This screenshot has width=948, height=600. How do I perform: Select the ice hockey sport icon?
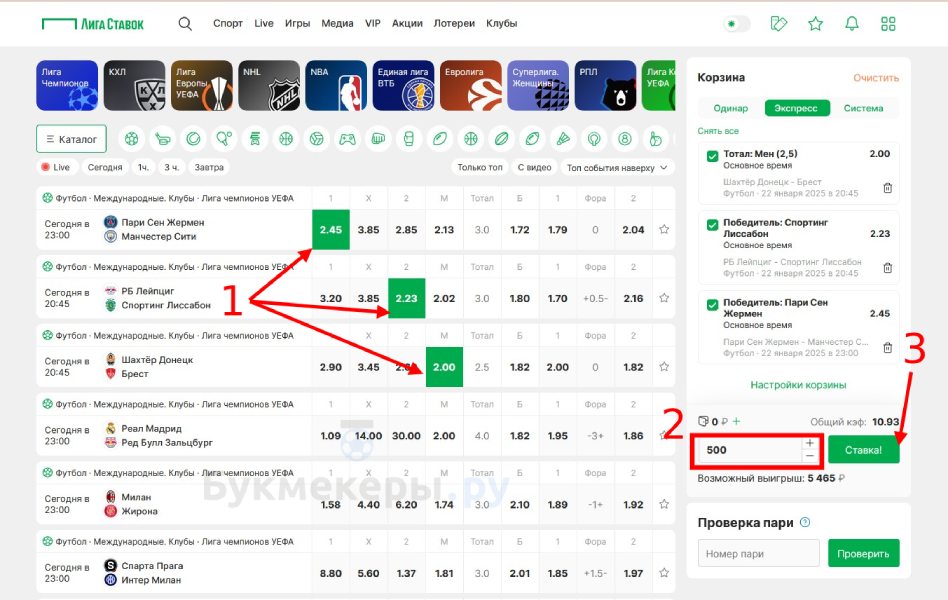[x=162, y=139]
